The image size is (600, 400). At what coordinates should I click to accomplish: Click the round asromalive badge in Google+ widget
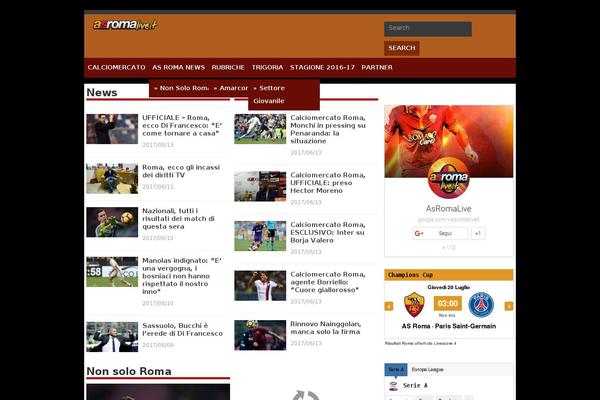(x=448, y=179)
